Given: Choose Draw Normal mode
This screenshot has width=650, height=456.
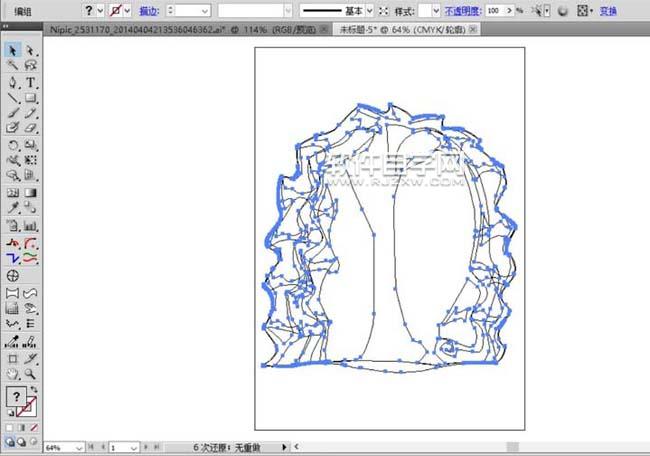Looking at the screenshot, I should click(10, 442).
